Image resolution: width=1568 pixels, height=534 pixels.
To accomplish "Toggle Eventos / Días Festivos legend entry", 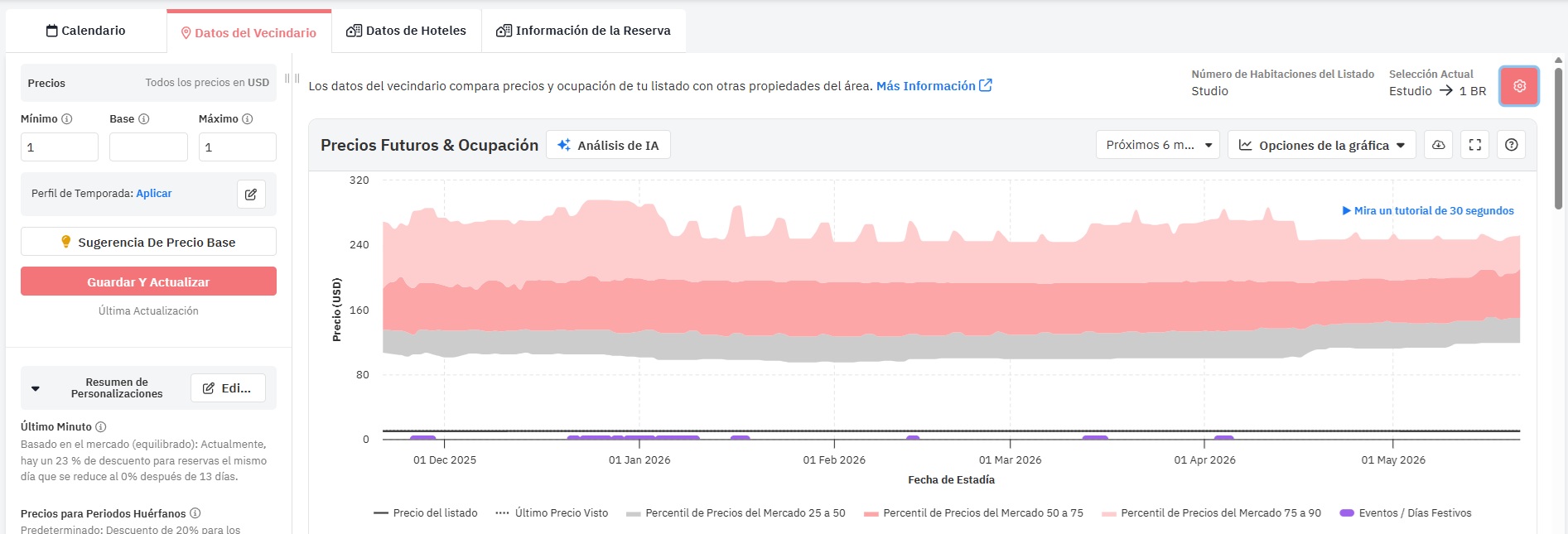I will [x=1406, y=513].
